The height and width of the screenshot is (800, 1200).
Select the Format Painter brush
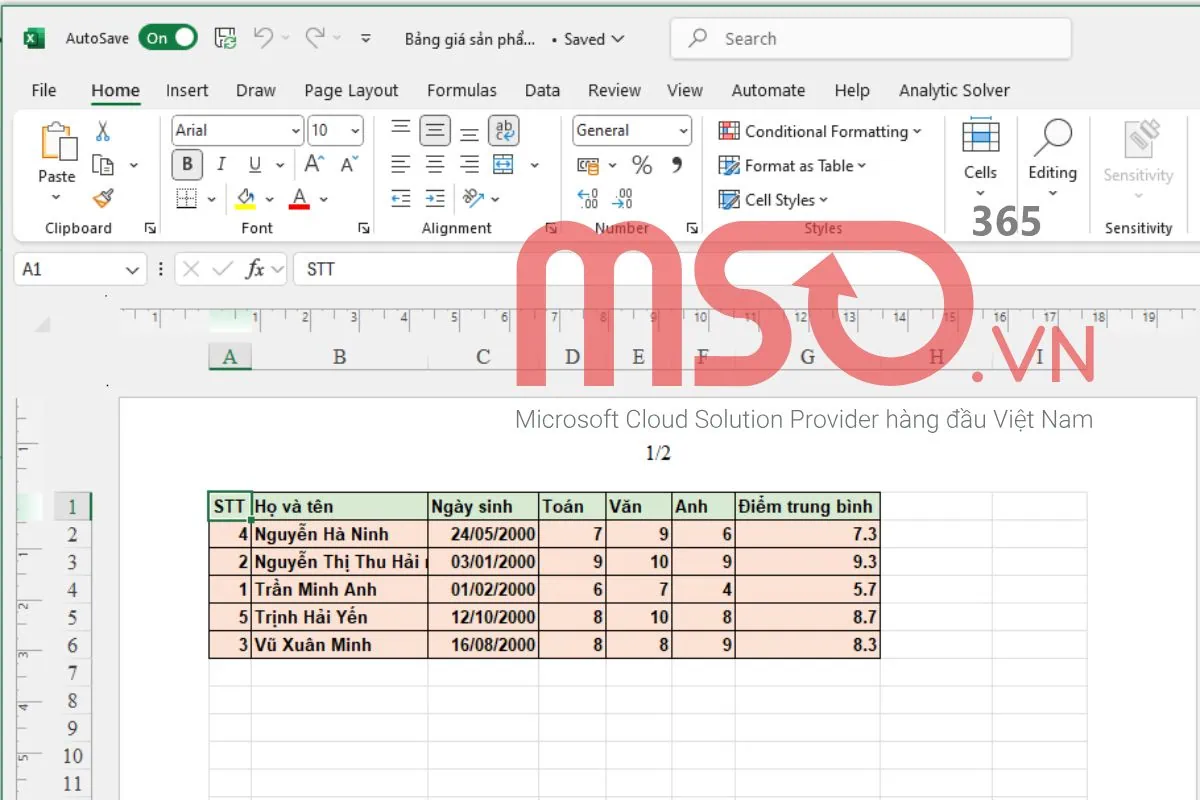[x=103, y=198]
